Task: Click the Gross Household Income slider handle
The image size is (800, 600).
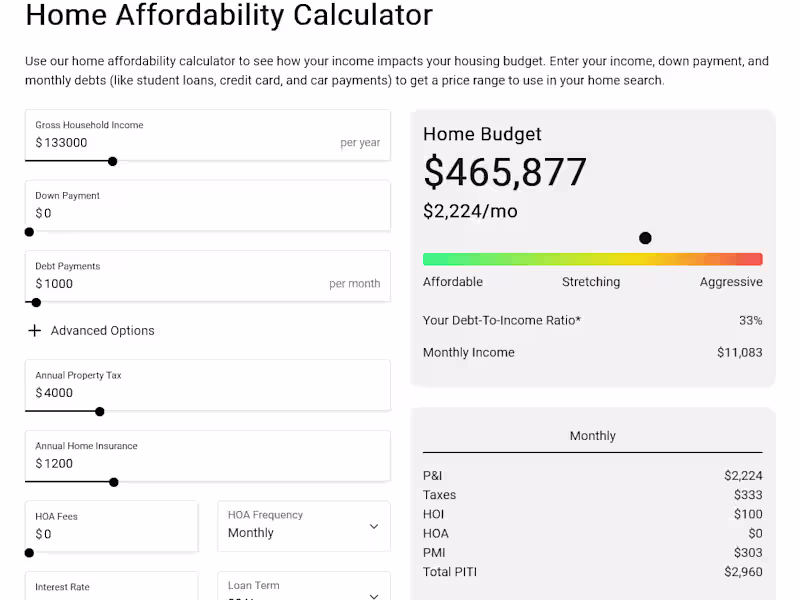Action: [112, 161]
